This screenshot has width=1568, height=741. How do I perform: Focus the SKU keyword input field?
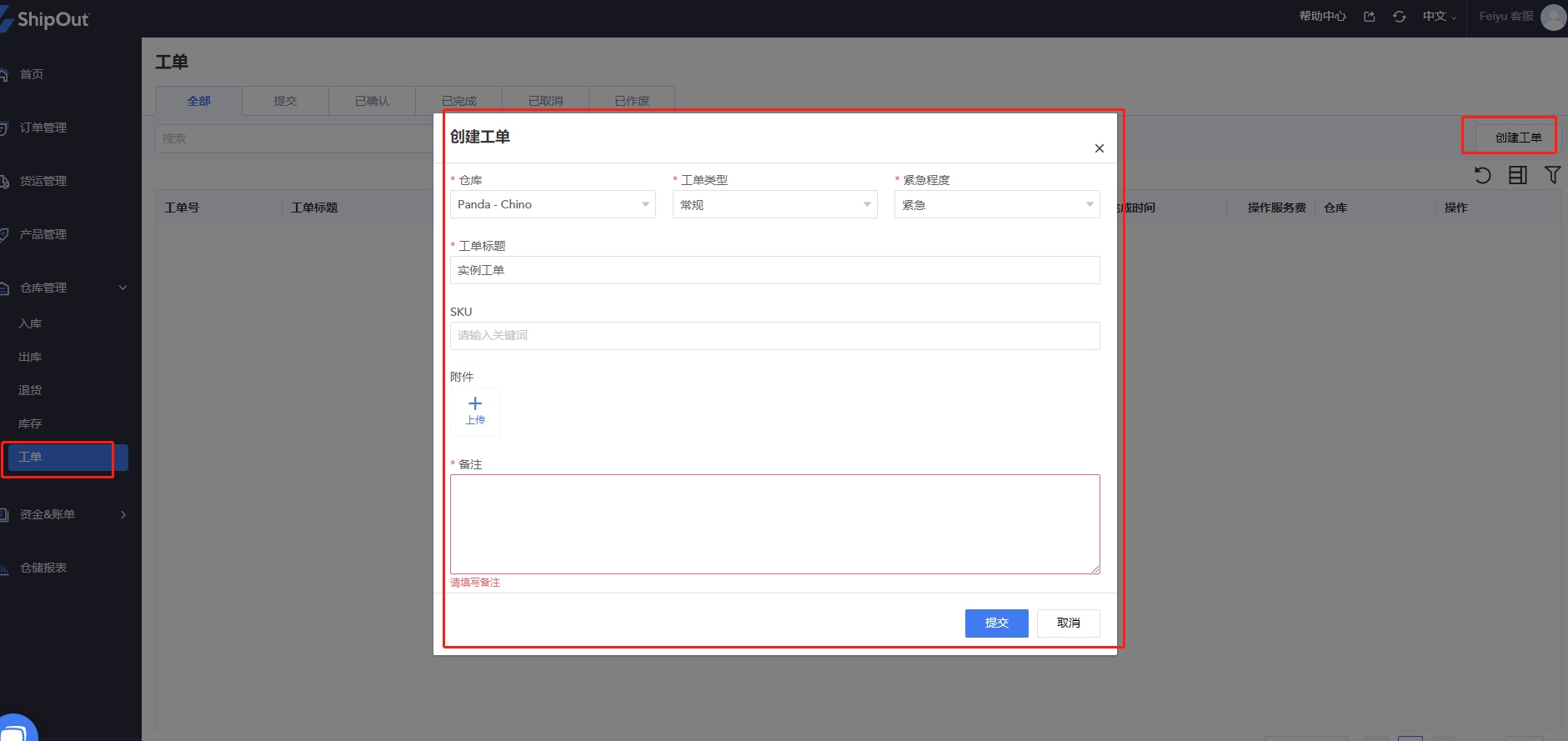tap(774, 335)
